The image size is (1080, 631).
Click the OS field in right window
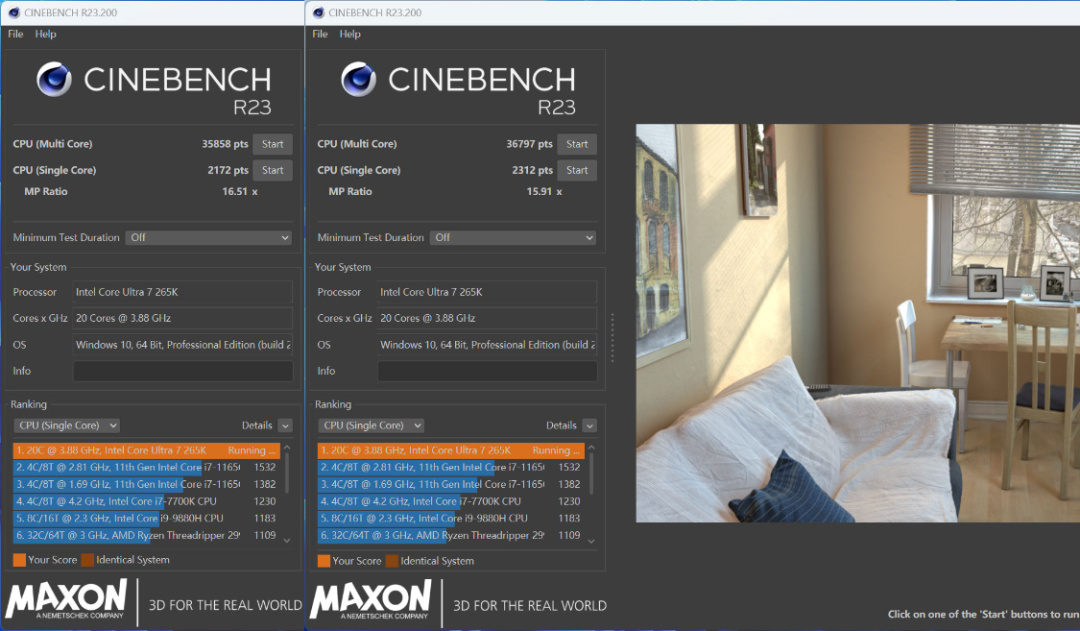[487, 344]
